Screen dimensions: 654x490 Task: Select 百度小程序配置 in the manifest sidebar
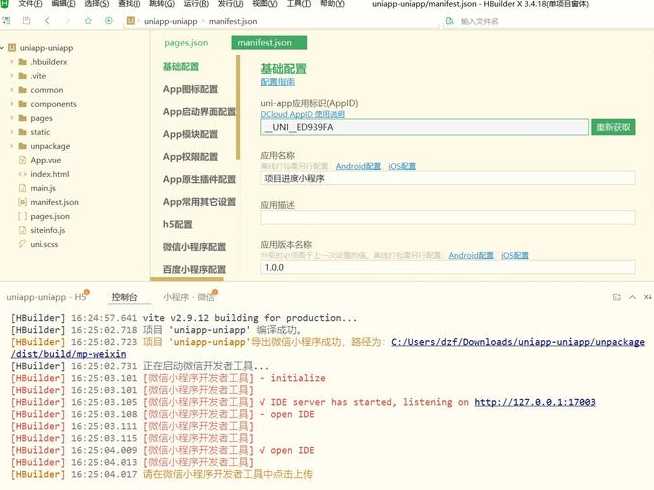194,269
